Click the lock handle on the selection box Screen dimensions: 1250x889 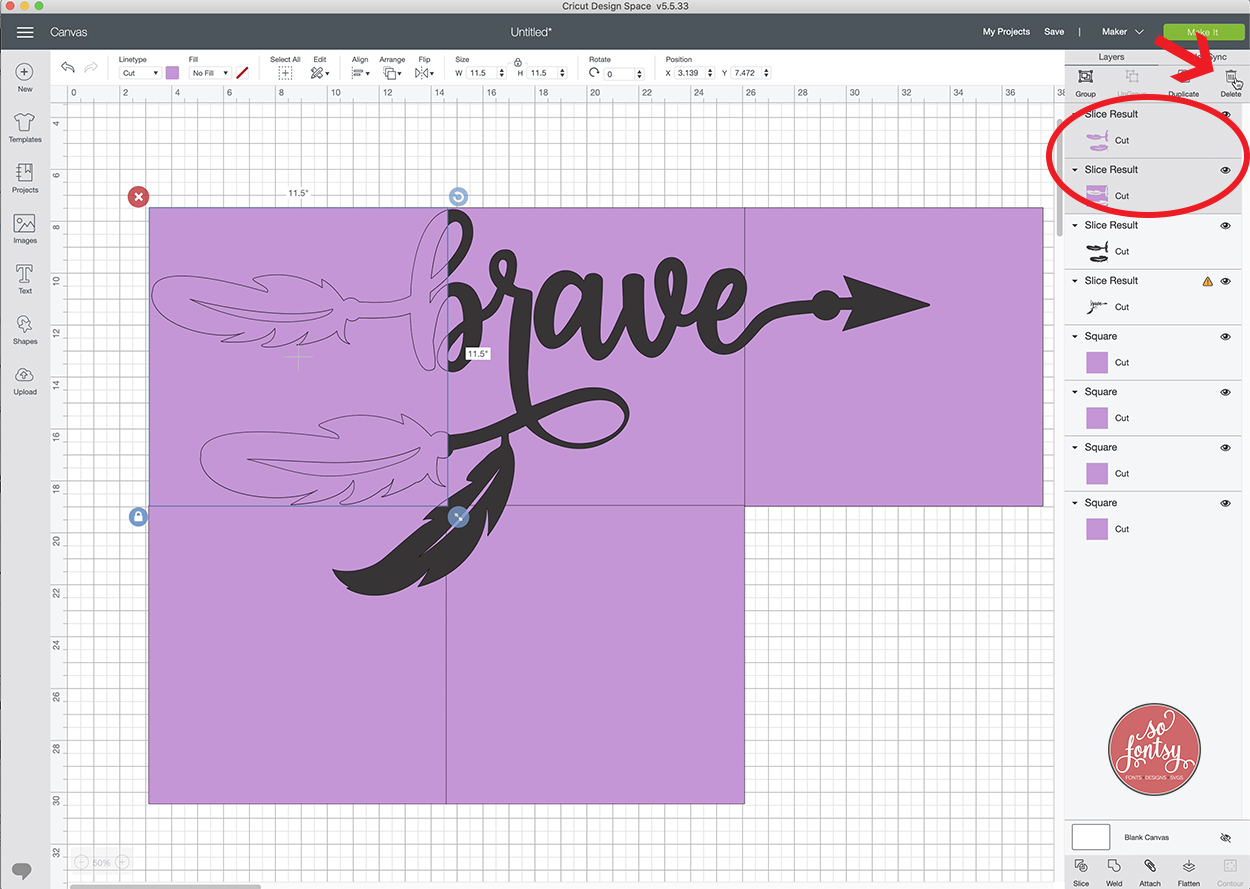(x=139, y=516)
